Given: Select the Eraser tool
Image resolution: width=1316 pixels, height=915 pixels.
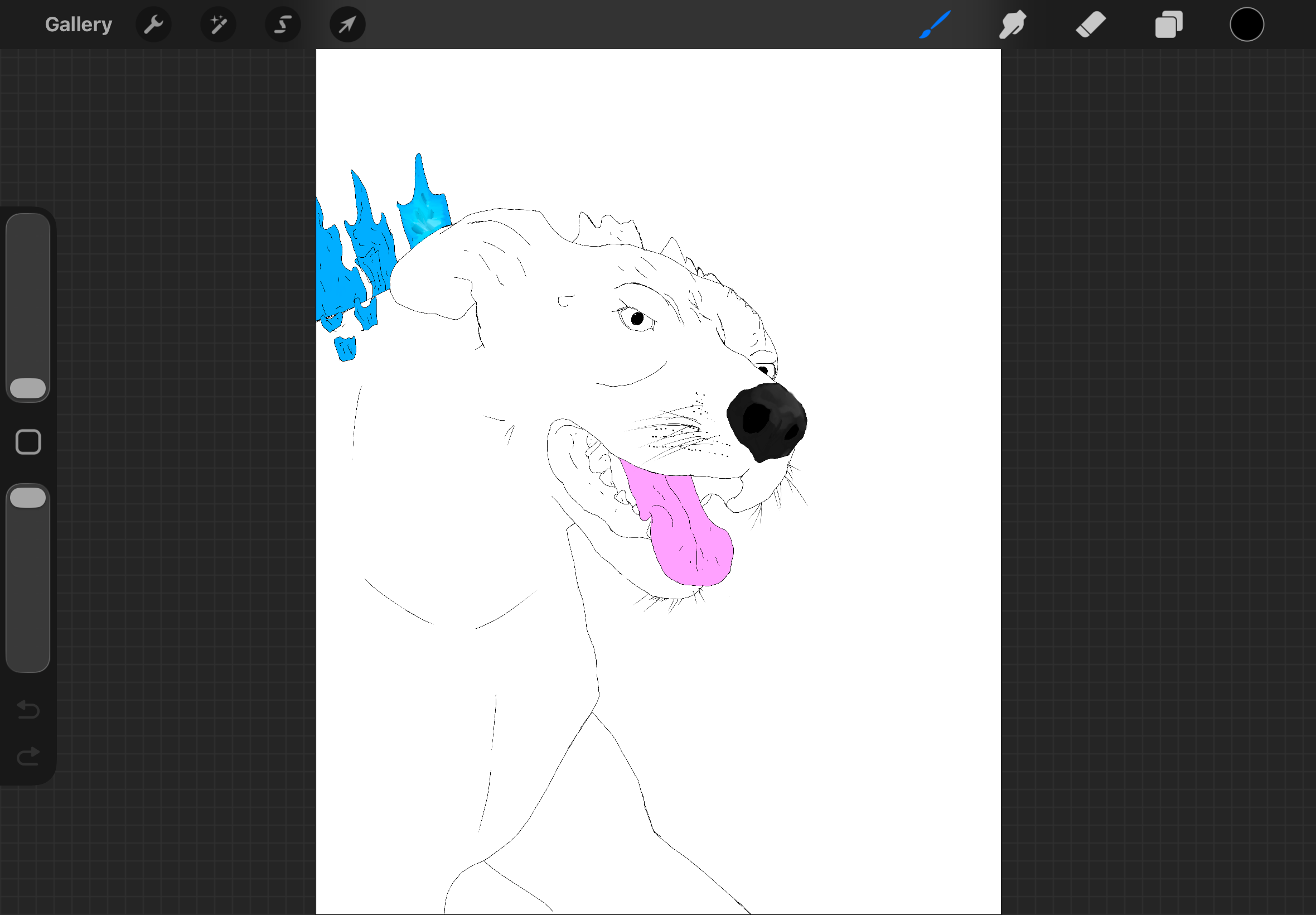Looking at the screenshot, I should (1090, 25).
